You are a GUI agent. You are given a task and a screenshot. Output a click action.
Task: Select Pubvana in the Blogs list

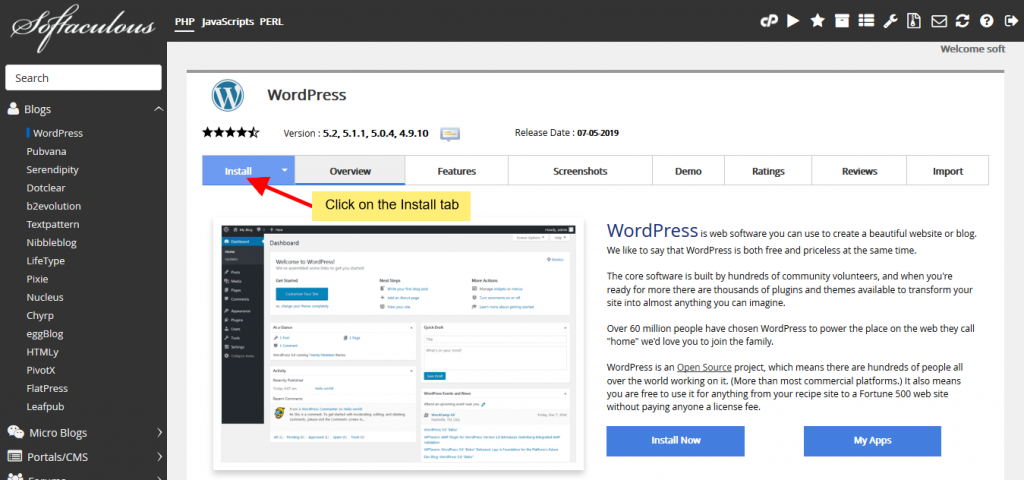pos(46,151)
